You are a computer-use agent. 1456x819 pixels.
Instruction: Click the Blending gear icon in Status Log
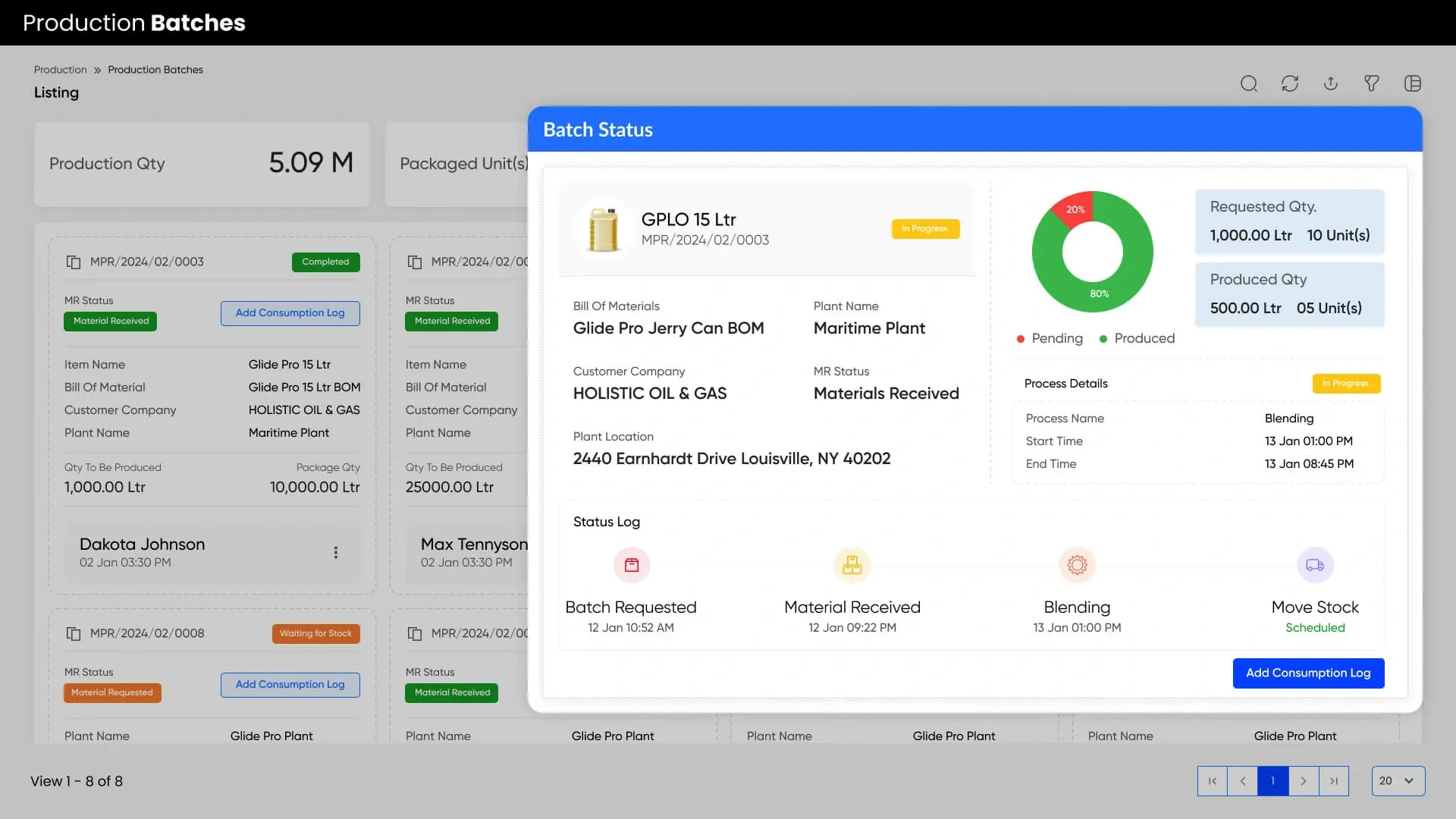click(x=1077, y=566)
